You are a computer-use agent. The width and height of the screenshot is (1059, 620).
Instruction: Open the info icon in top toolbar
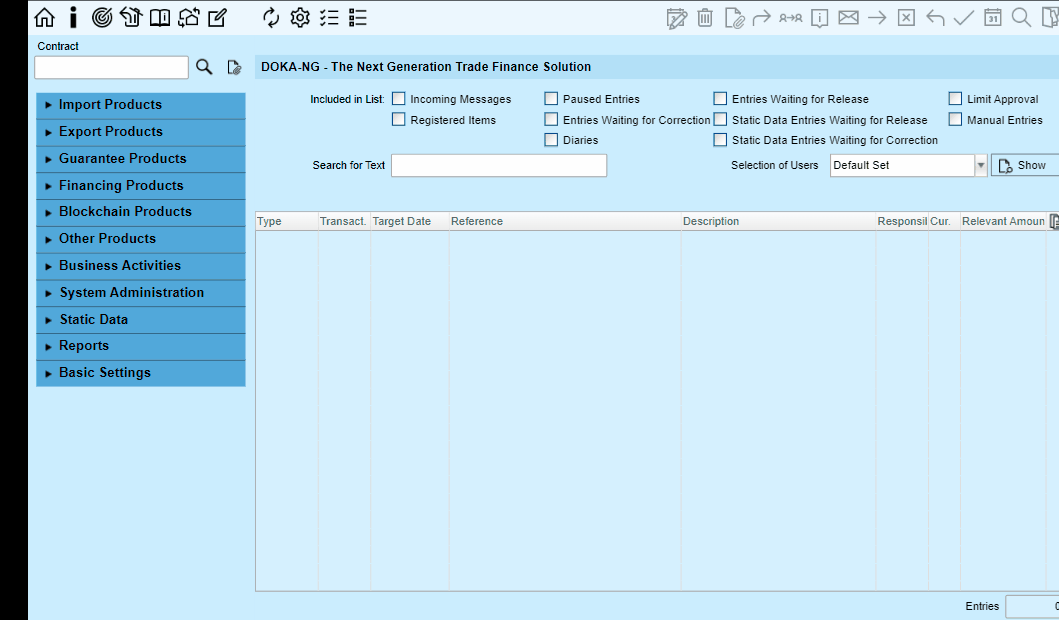pyautogui.click(x=73, y=17)
